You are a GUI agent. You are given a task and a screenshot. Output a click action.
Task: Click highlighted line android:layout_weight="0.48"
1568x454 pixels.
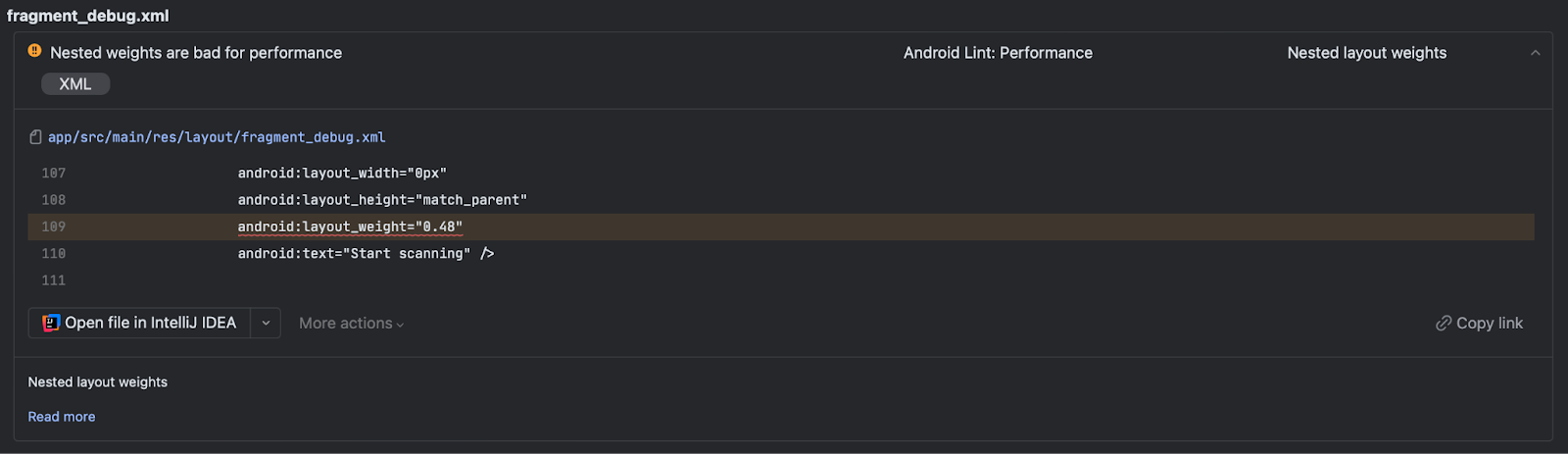coord(350,227)
